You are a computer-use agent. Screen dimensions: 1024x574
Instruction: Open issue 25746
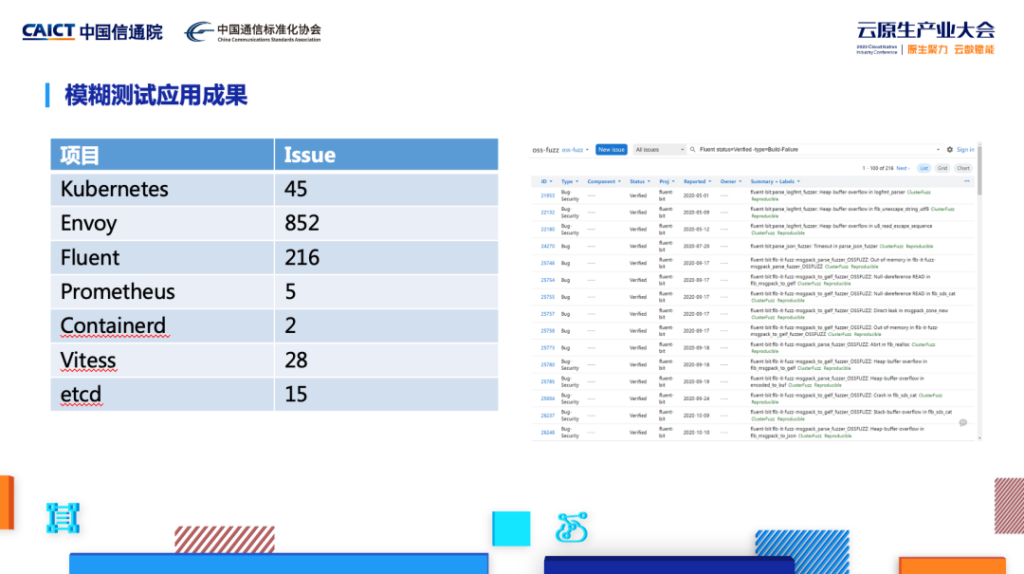point(547,263)
